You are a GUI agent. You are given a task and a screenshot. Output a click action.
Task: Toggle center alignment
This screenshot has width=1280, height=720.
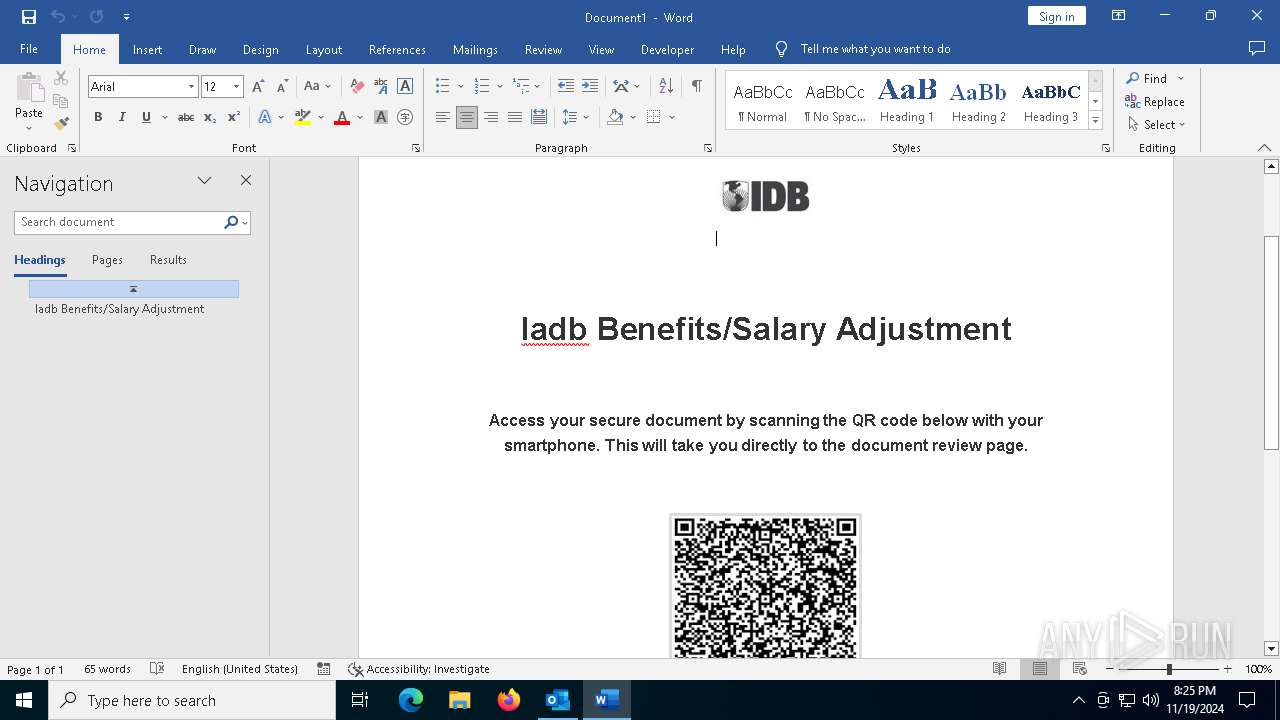point(467,117)
